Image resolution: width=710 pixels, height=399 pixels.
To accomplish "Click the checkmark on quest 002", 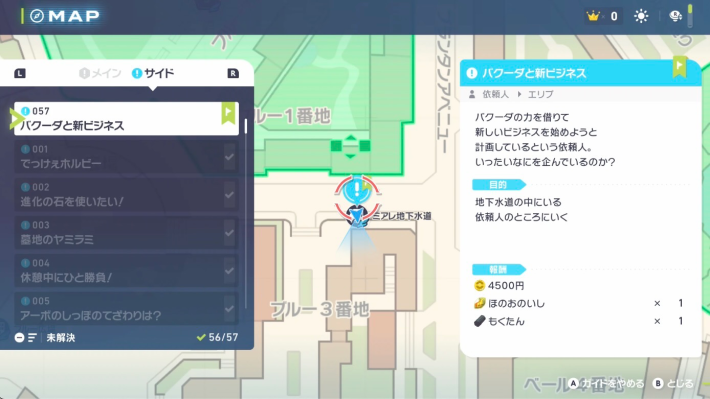I will coord(229,195).
